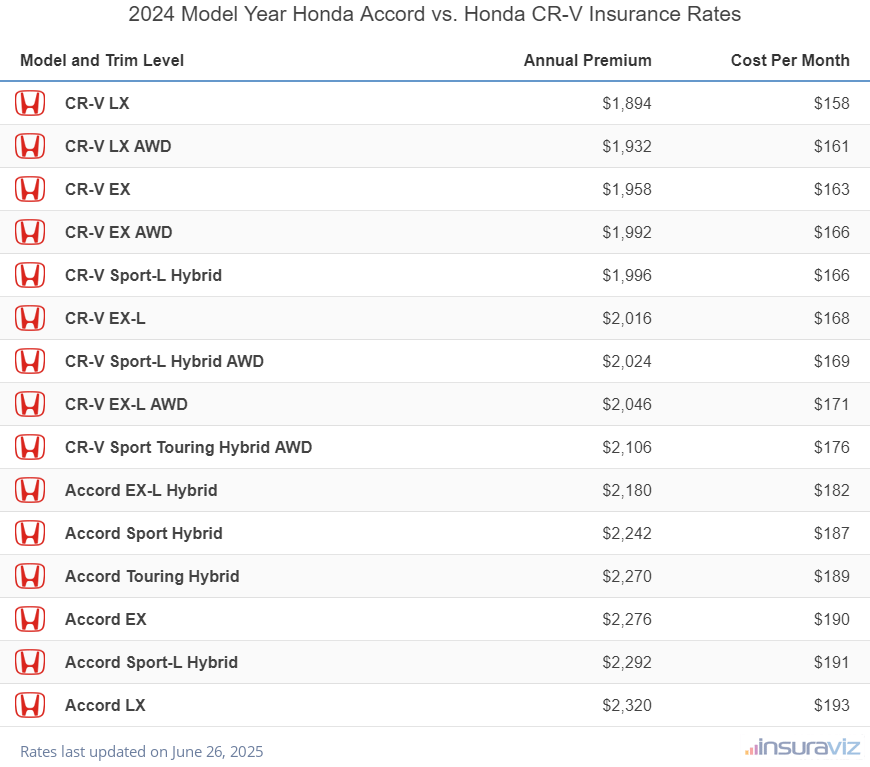The image size is (870, 767).
Task: Click the $2,016 annual premium value
Action: (x=627, y=318)
